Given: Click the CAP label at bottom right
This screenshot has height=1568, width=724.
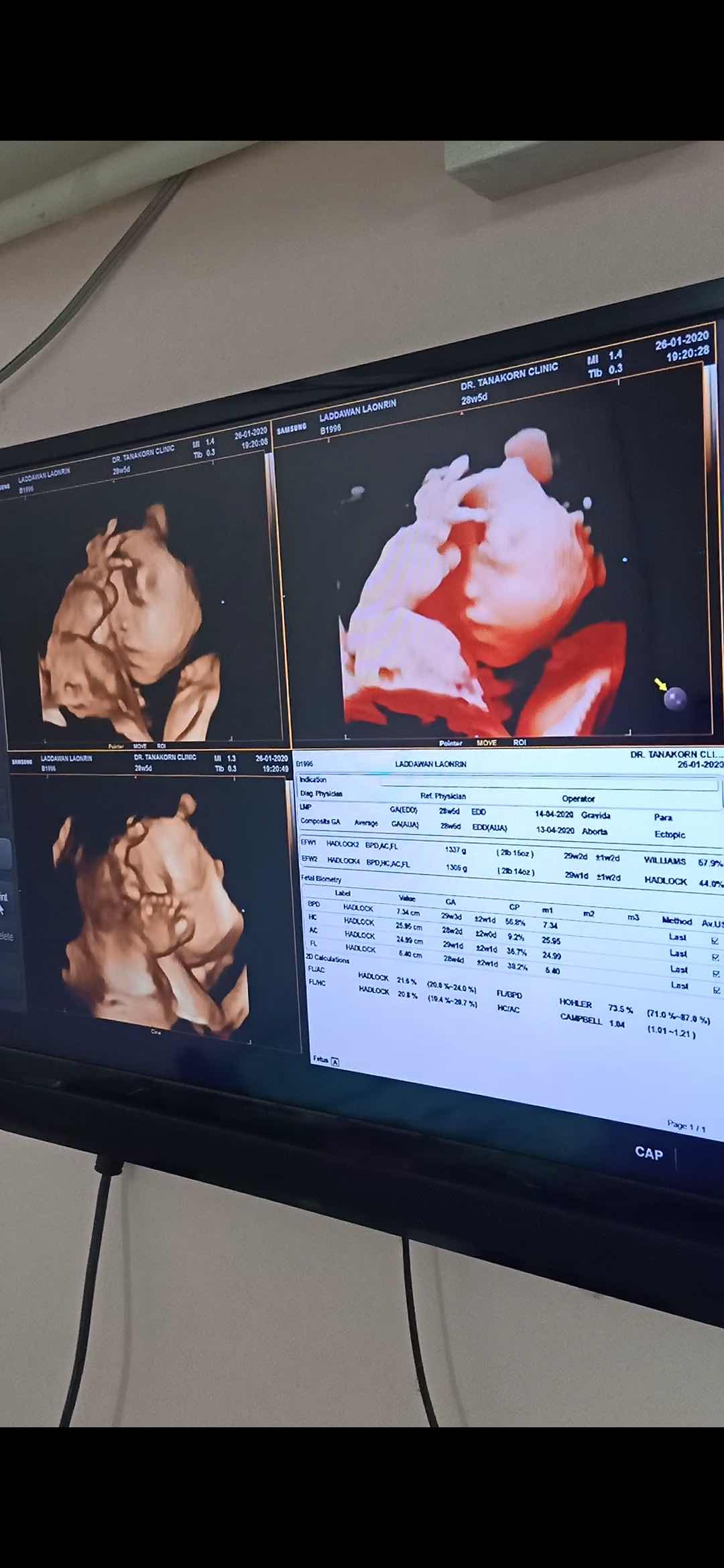Looking at the screenshot, I should point(648,1153).
